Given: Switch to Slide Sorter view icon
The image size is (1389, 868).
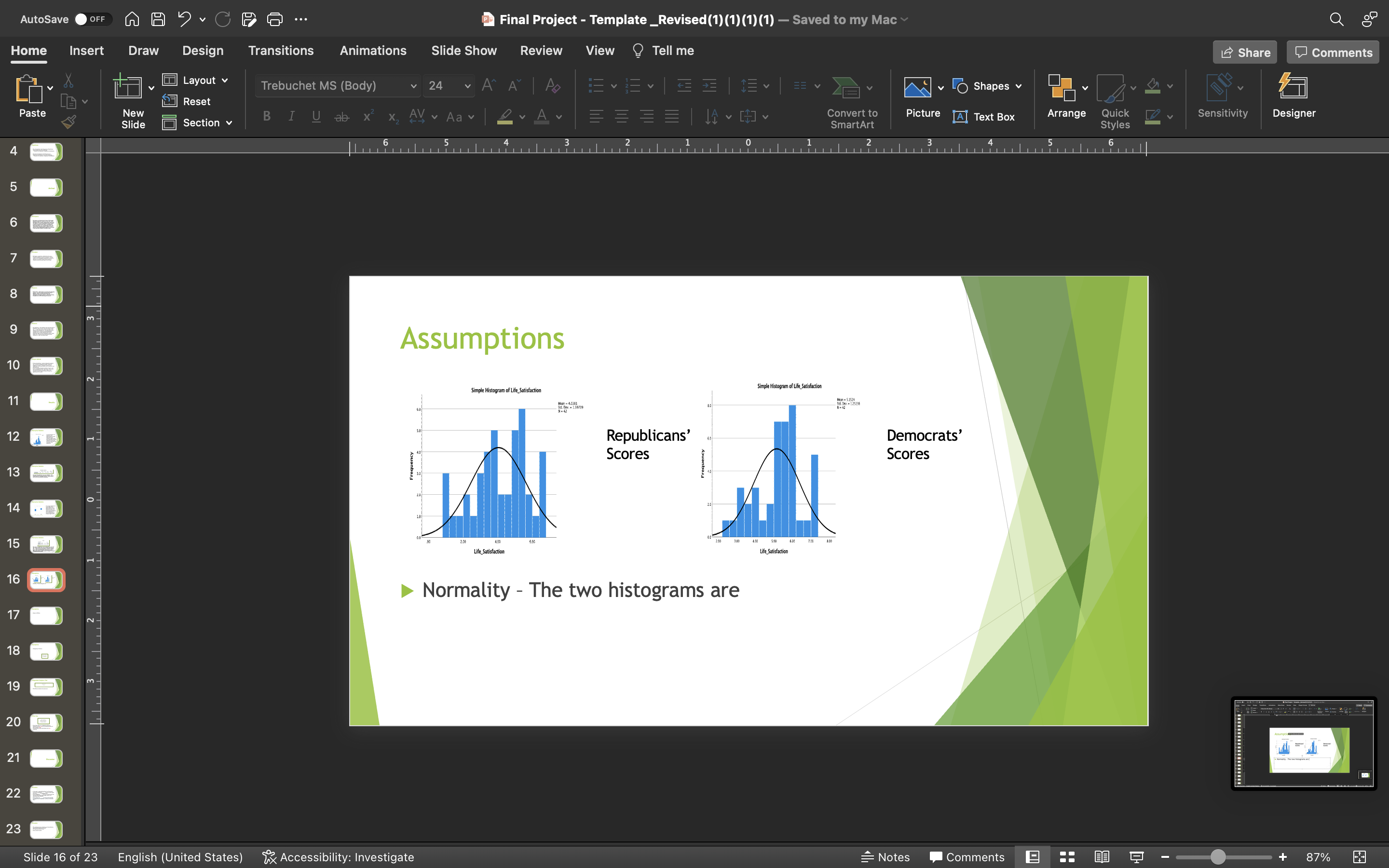Looking at the screenshot, I should (x=1067, y=857).
